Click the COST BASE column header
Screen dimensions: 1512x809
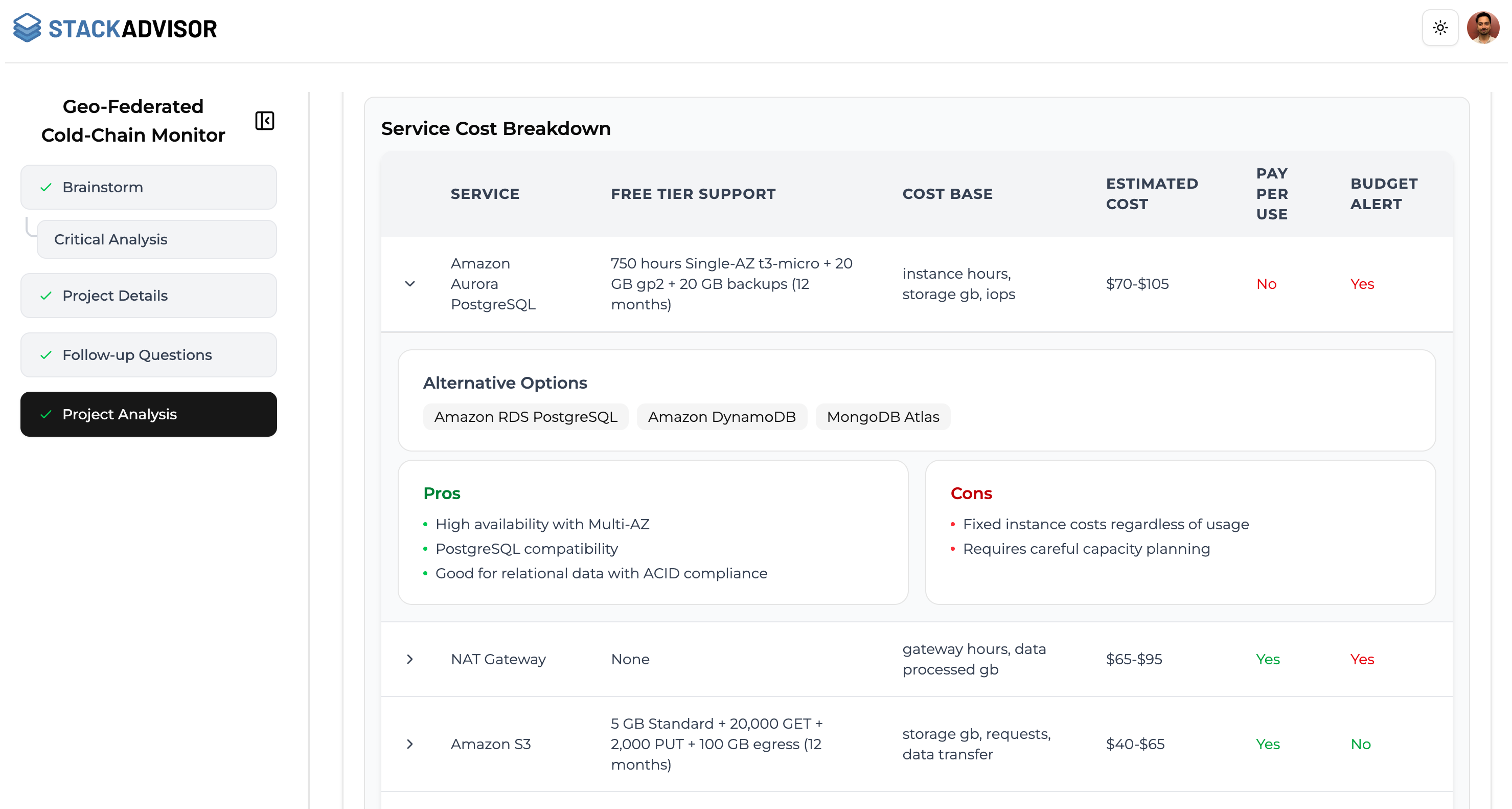(x=947, y=193)
